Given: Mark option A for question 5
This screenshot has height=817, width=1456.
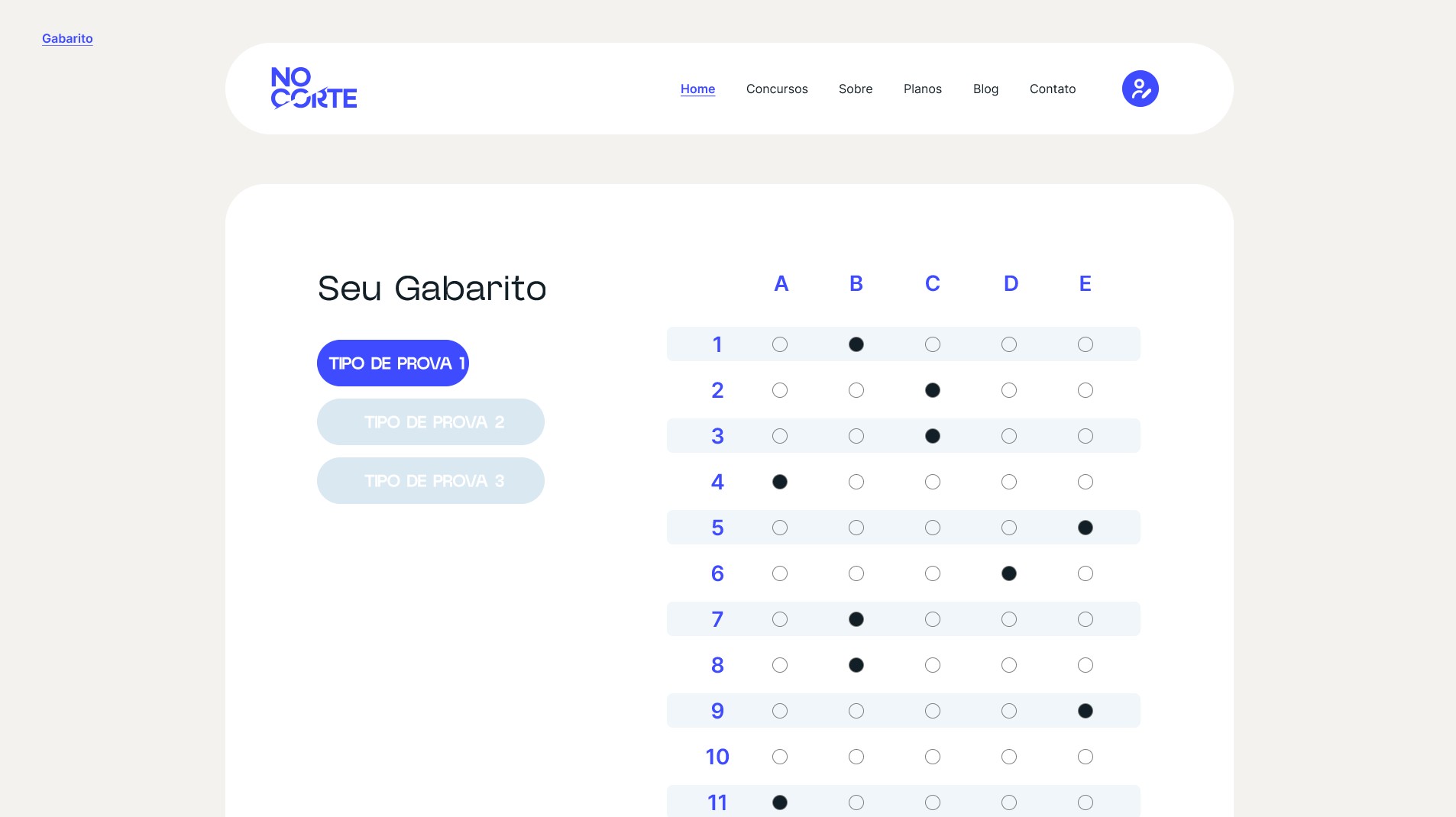Looking at the screenshot, I should coord(779,528).
